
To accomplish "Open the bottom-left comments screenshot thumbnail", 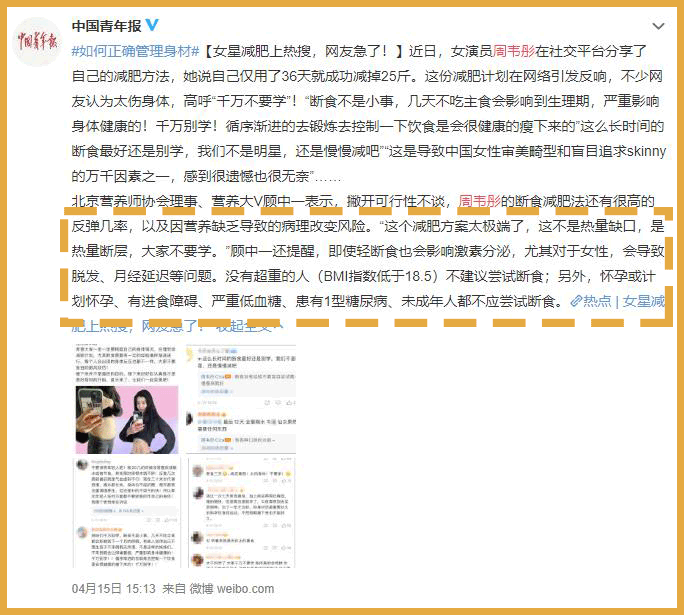I will [x=127, y=512].
